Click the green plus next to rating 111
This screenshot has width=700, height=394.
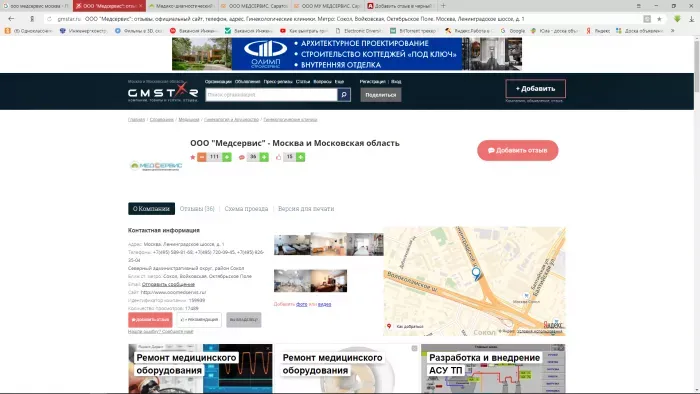[x=227, y=157]
